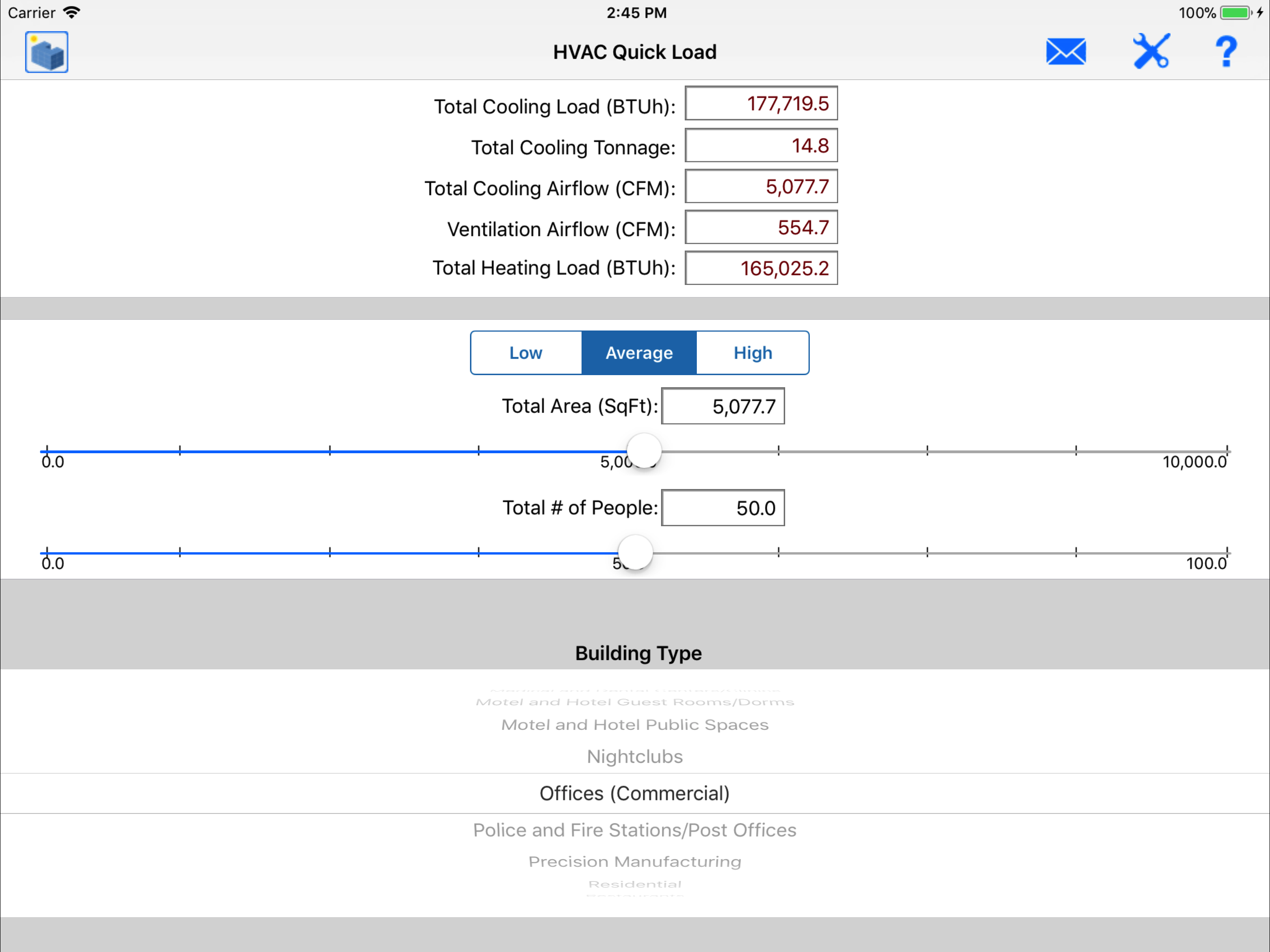
Task: Click the Total Heating Load value box
Action: tap(761, 268)
